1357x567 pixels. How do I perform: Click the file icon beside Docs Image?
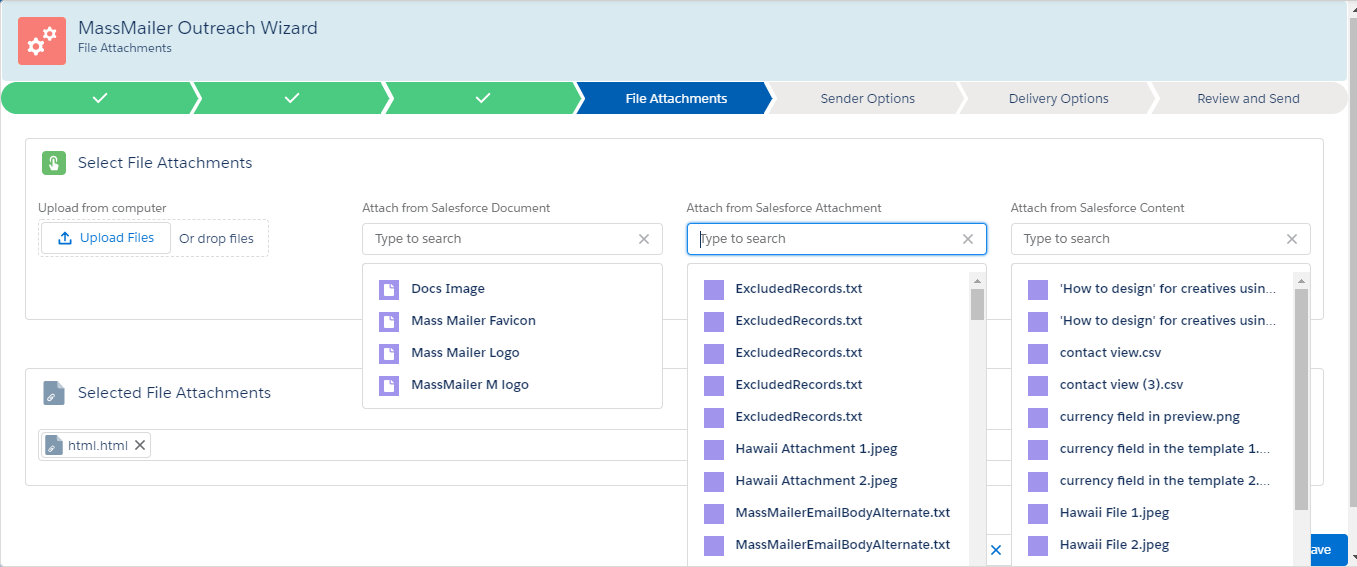tap(389, 289)
